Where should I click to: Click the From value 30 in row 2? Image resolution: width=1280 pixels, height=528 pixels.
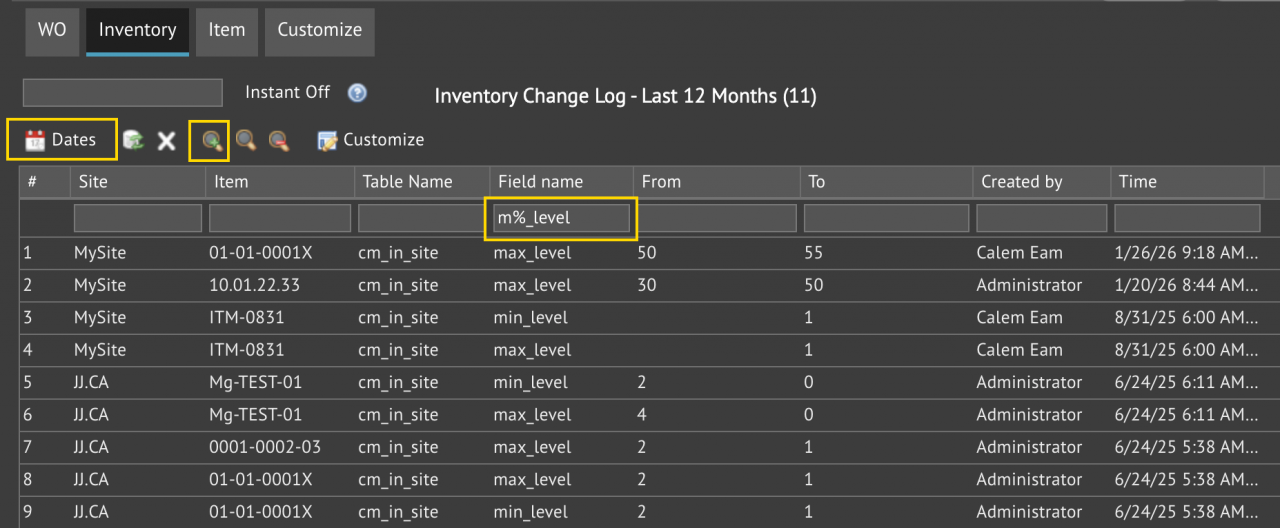(x=647, y=285)
